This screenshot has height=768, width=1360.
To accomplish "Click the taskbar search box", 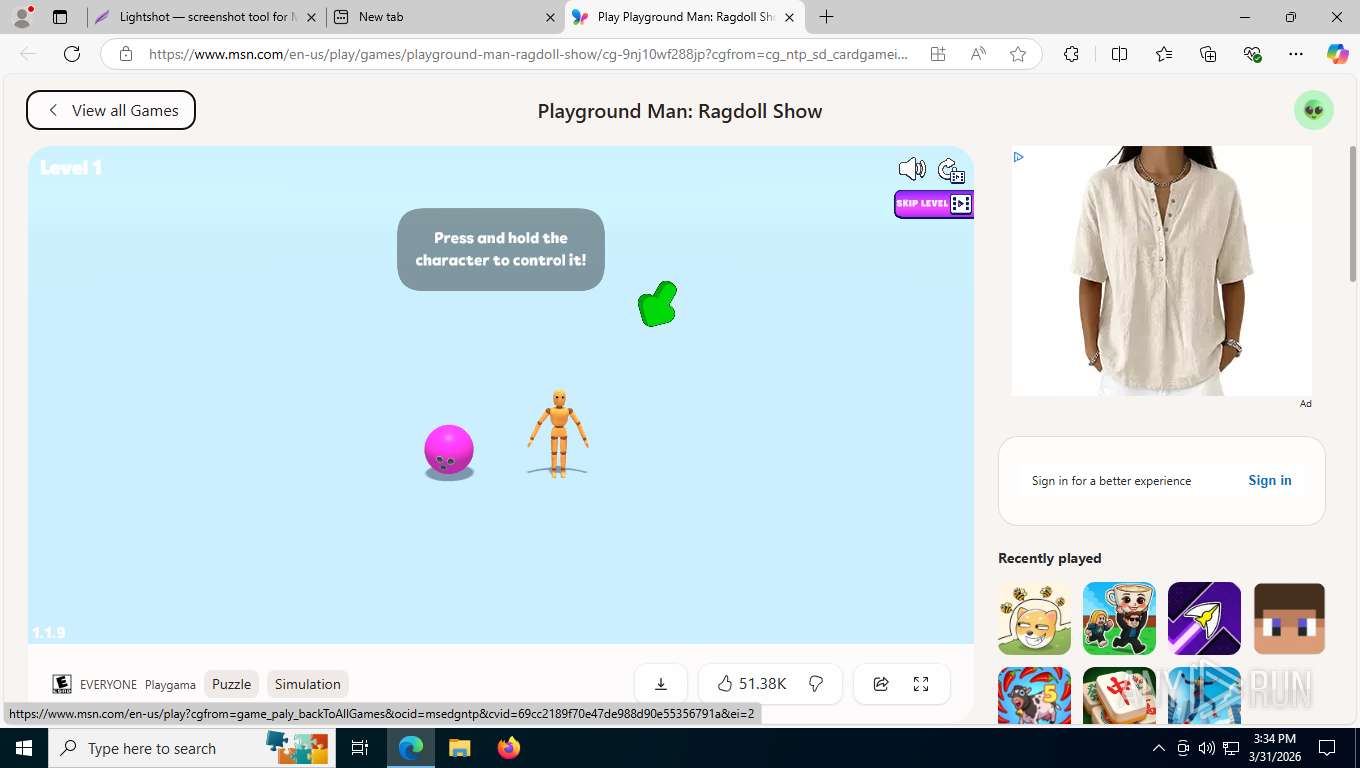I will [191, 748].
